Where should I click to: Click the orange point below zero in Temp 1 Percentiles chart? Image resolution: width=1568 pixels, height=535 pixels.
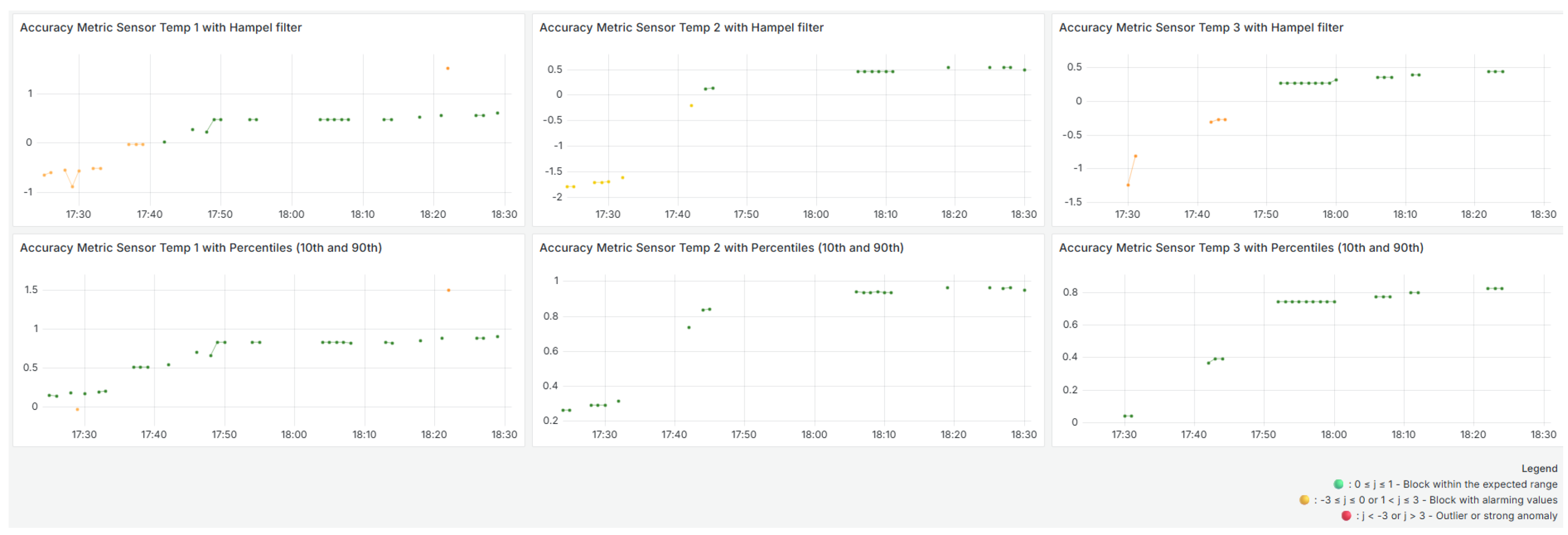pyautogui.click(x=77, y=410)
